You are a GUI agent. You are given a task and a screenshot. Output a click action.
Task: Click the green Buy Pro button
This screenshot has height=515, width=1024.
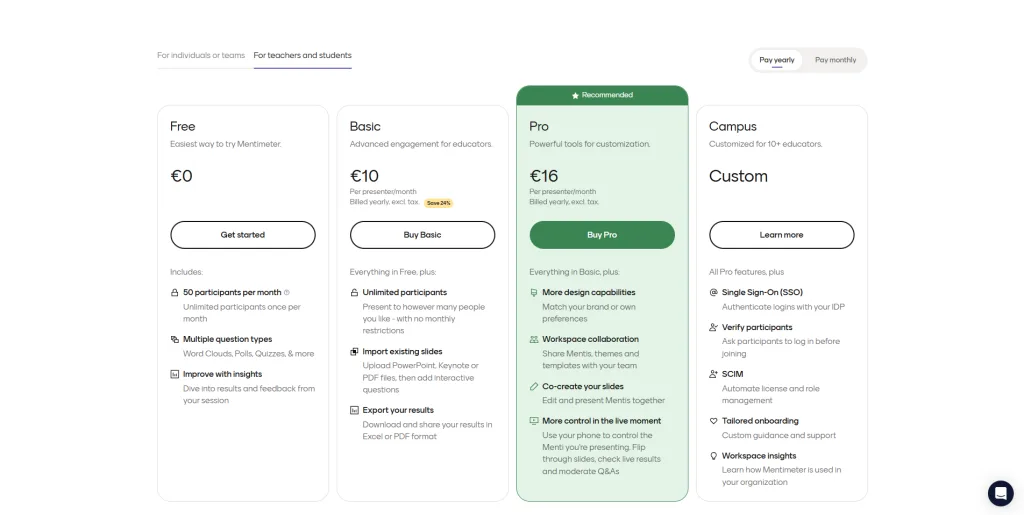coord(602,235)
